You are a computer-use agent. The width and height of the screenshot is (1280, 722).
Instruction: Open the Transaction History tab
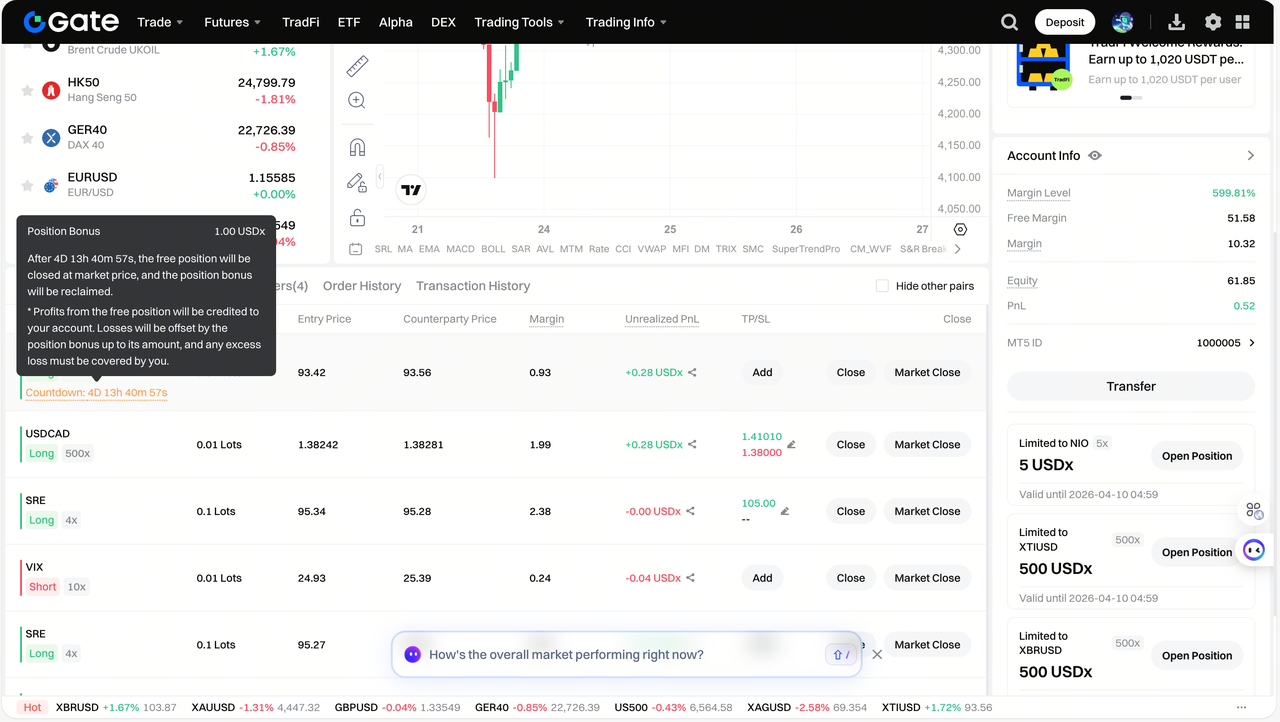point(473,286)
